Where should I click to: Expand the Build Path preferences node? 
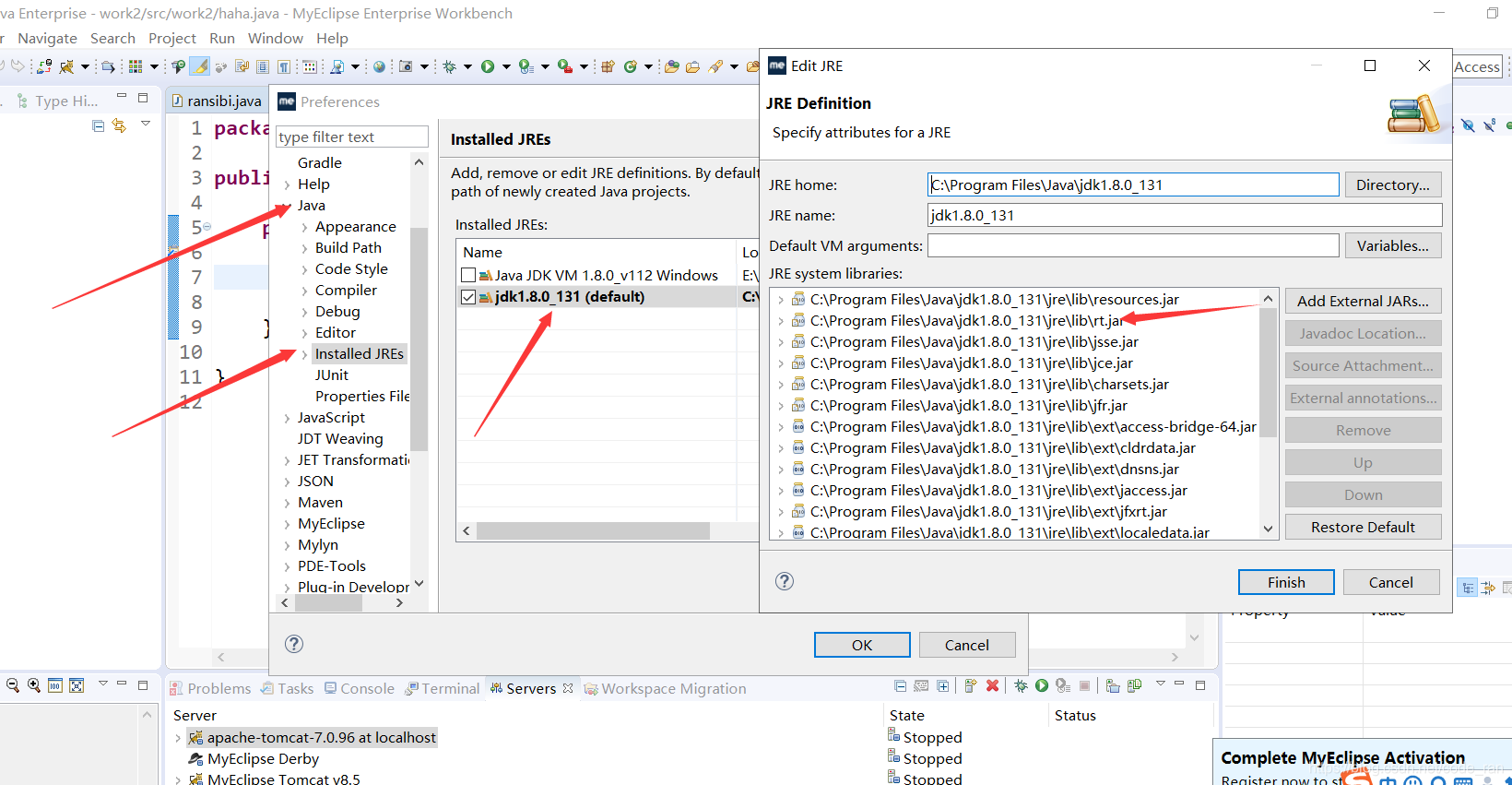pos(305,248)
